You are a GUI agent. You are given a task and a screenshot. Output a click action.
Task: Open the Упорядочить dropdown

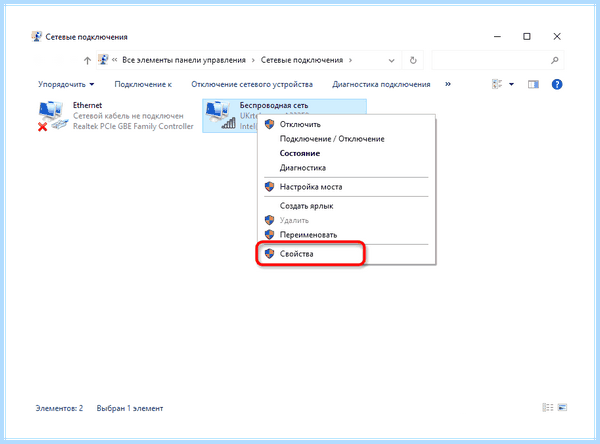click(66, 84)
